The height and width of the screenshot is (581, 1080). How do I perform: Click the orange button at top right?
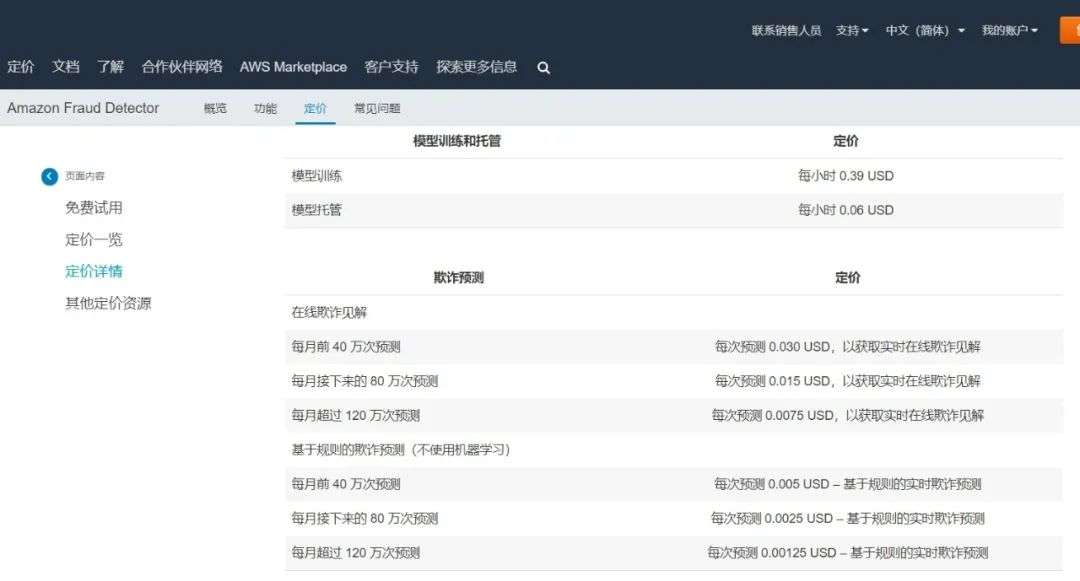1070,30
